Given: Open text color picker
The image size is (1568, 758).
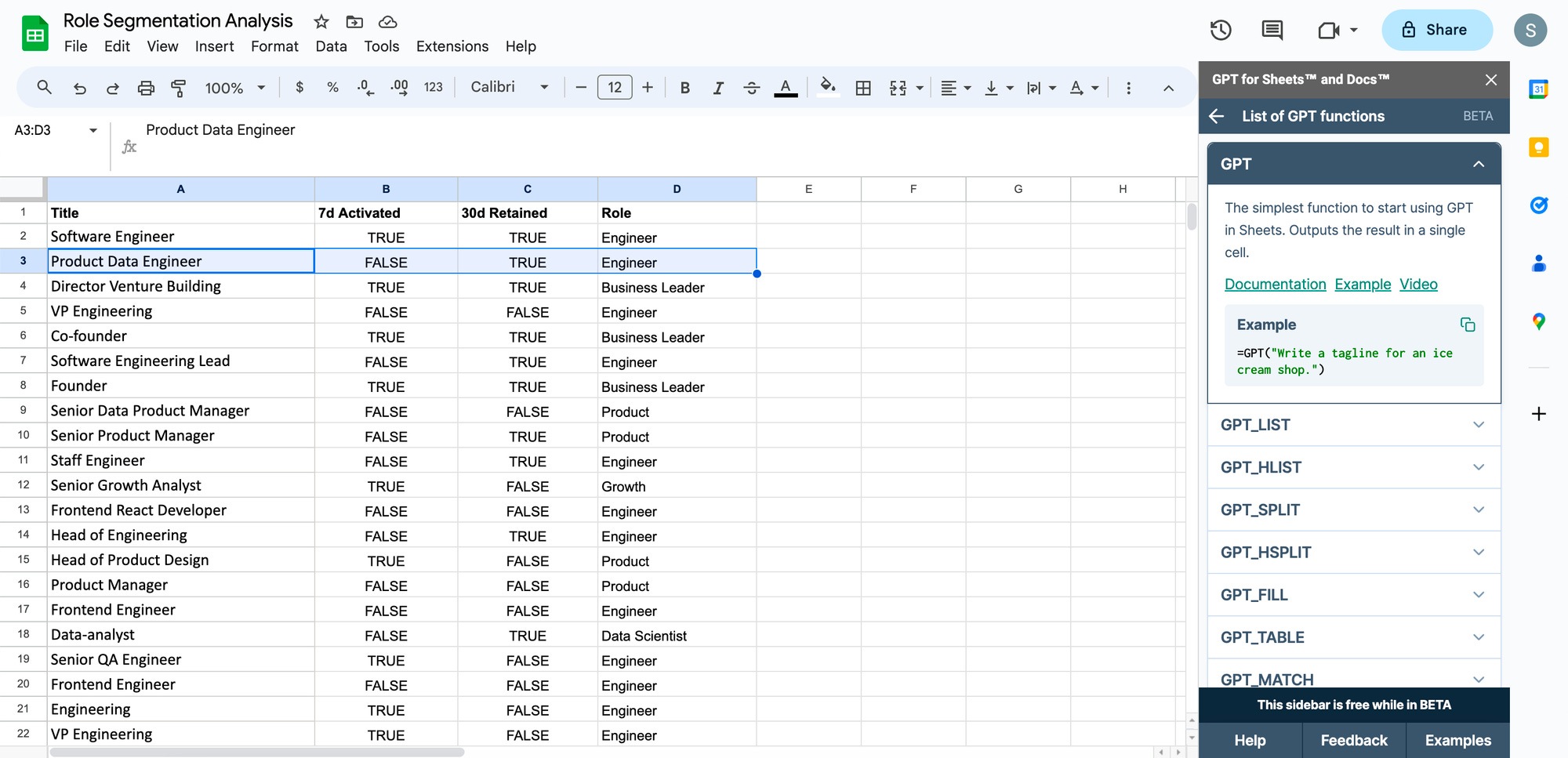Looking at the screenshot, I should (x=786, y=88).
